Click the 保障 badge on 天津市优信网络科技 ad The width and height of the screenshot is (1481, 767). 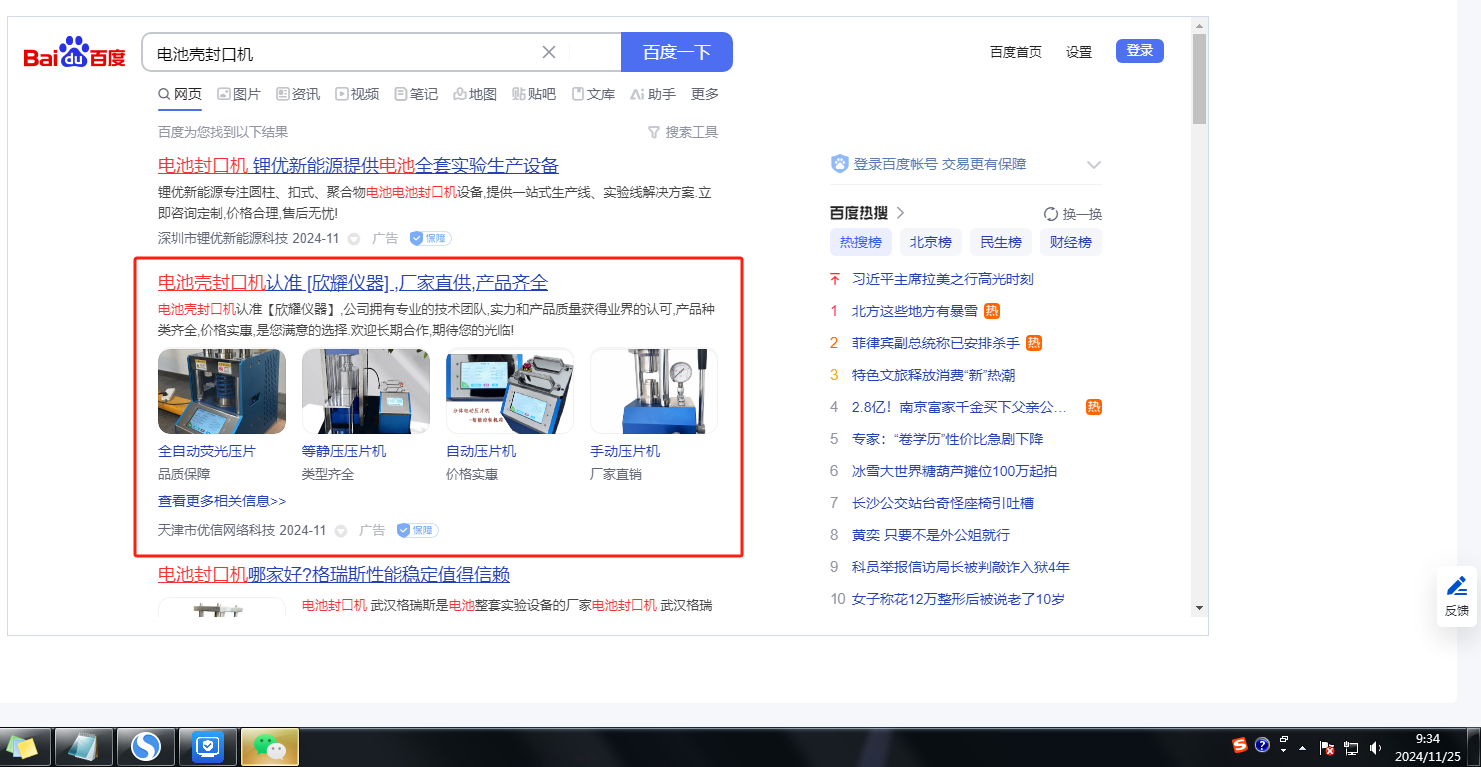(x=417, y=530)
